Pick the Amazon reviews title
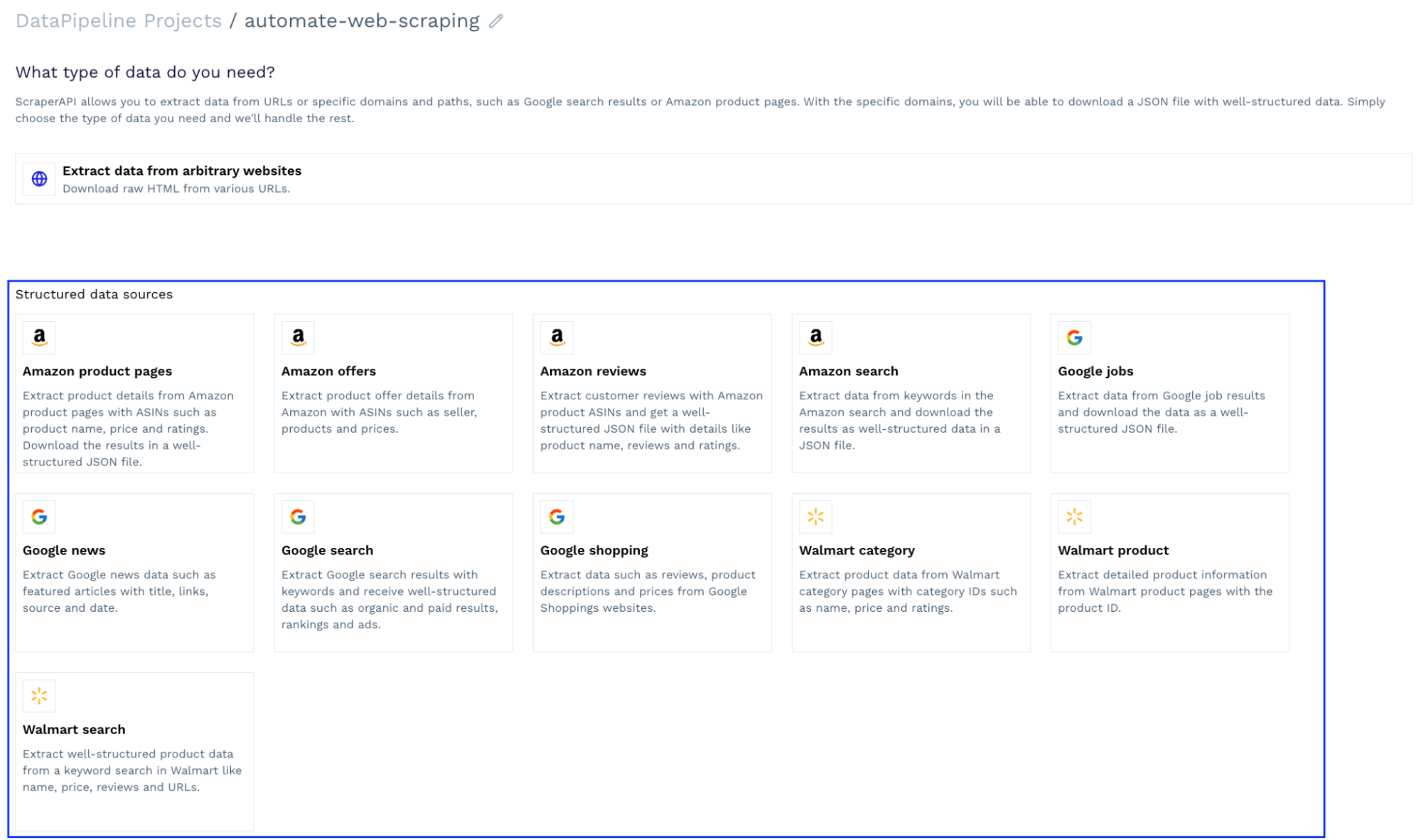Screen dimensions: 1421x840 coord(593,371)
